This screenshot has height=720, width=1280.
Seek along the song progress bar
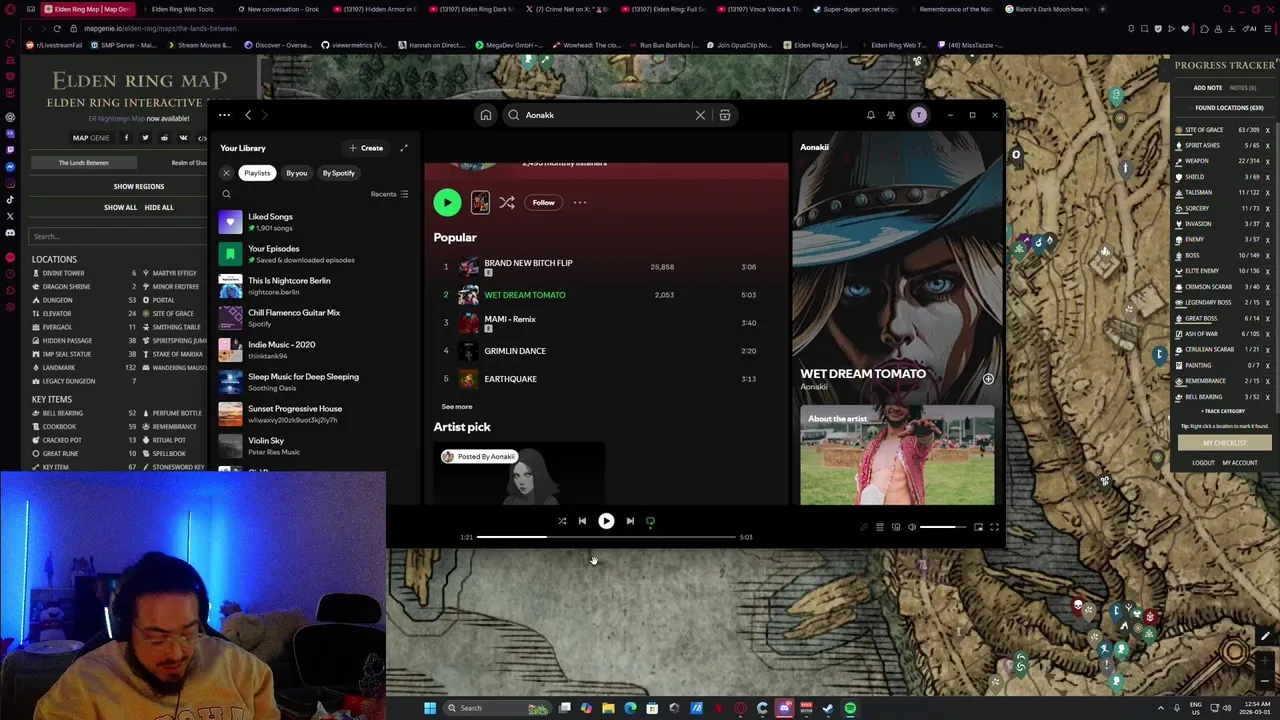pos(606,537)
